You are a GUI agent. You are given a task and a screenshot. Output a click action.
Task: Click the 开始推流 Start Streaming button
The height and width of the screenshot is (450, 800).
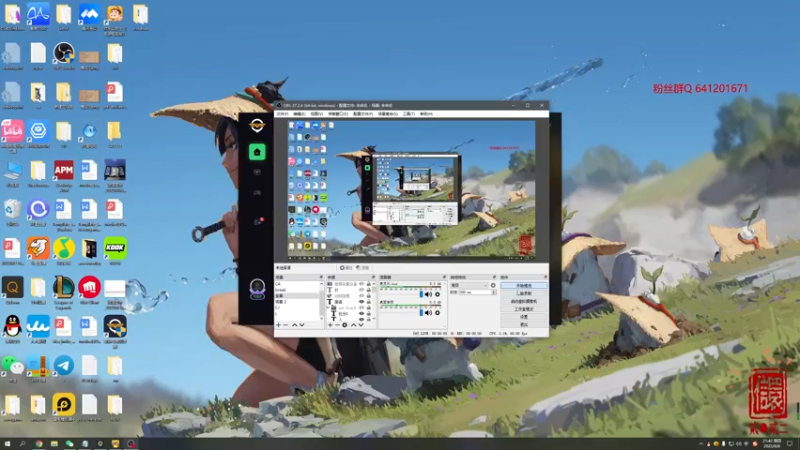524,285
